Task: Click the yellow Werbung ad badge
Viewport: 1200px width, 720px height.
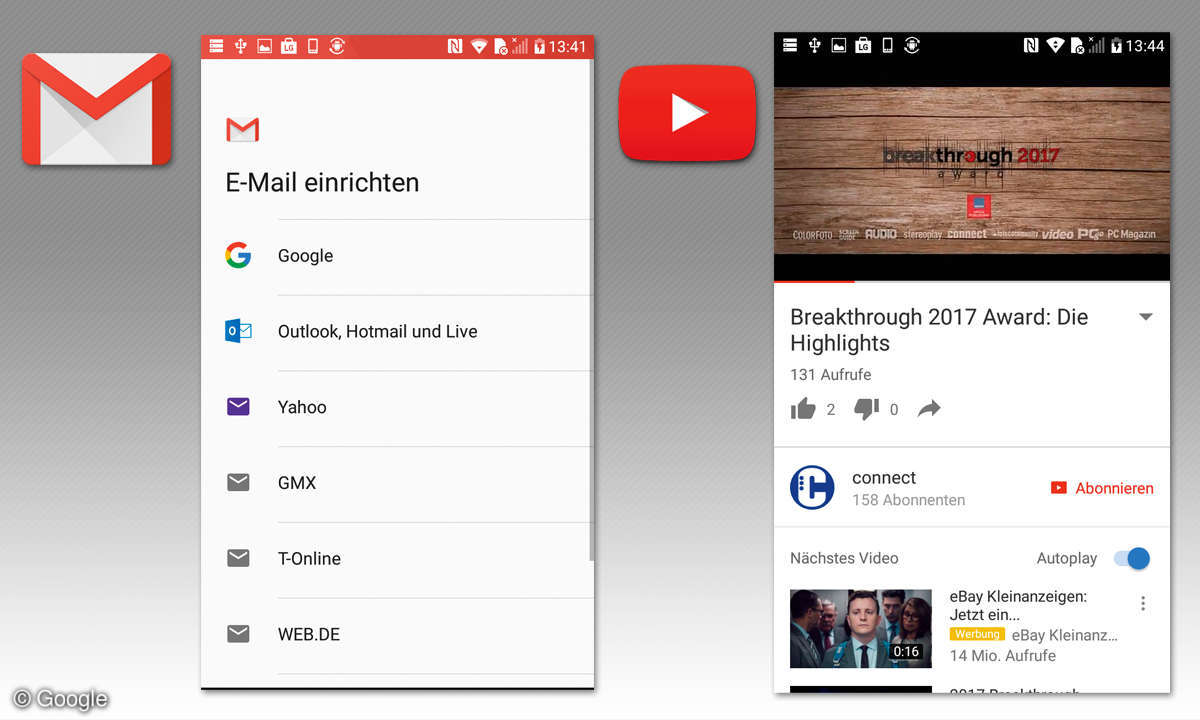Action: pyautogui.click(x=977, y=634)
